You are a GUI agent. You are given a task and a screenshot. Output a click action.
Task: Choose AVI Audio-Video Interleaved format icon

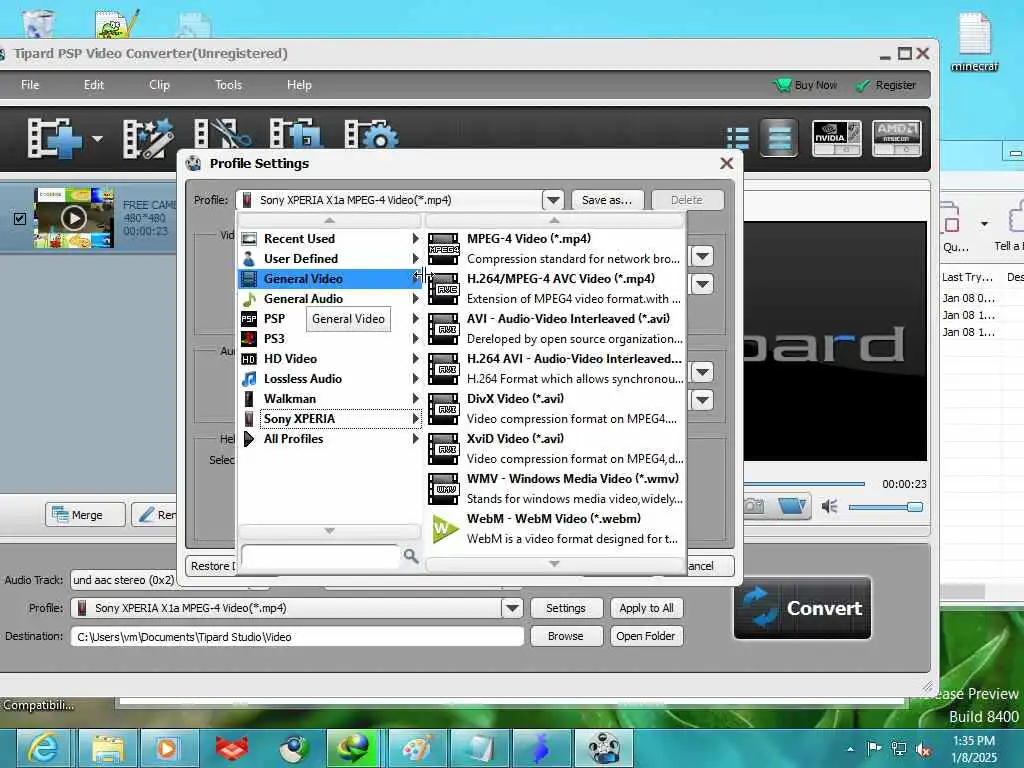coord(443,329)
